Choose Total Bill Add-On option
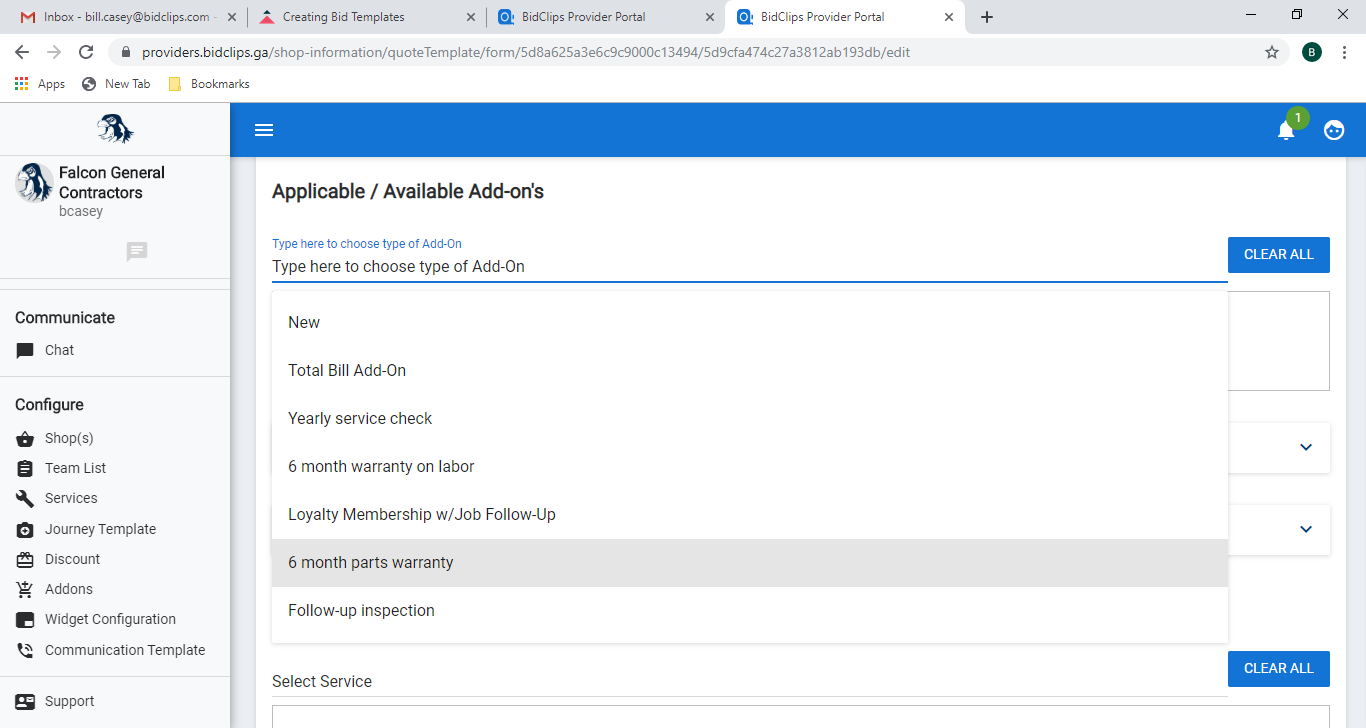Image resolution: width=1366 pixels, height=728 pixels. [750, 370]
